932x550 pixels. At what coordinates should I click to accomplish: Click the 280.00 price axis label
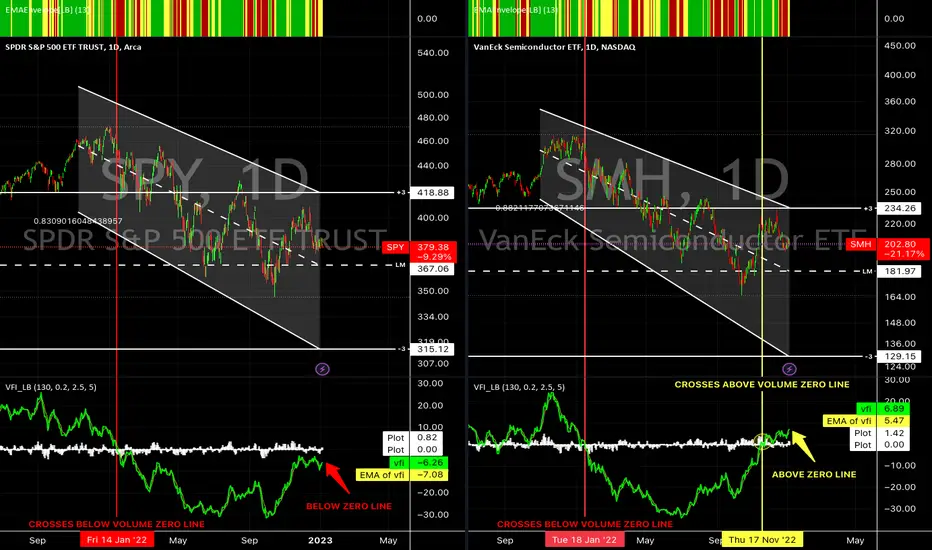900,164
